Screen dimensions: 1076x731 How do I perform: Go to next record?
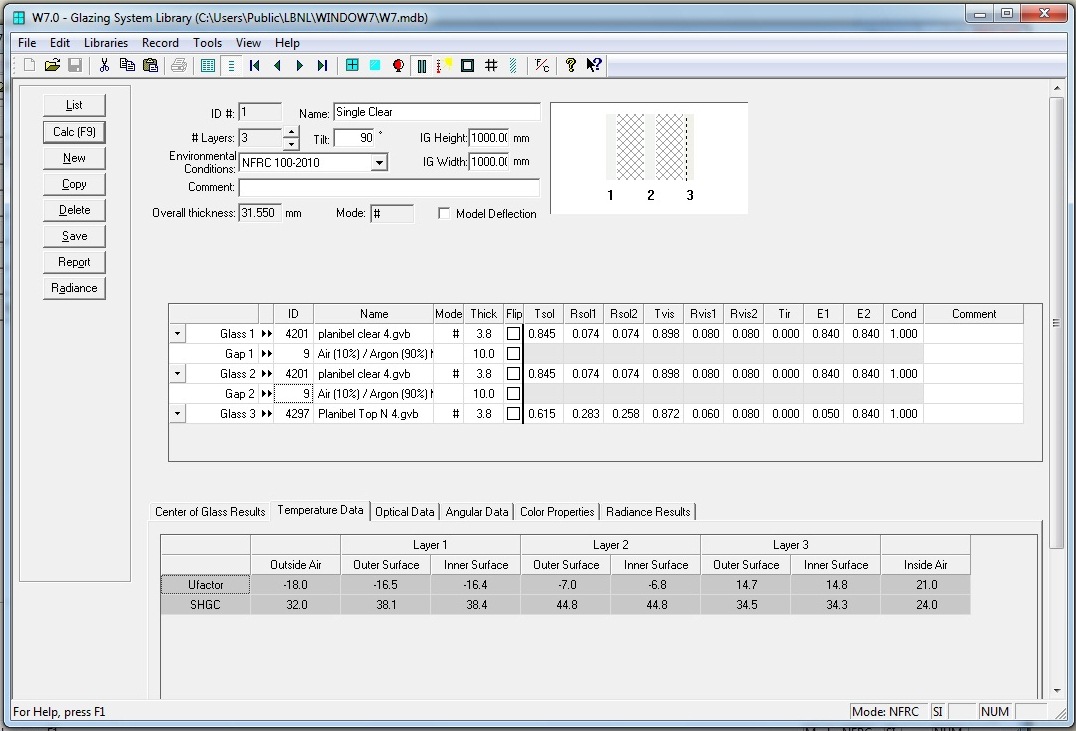point(300,65)
